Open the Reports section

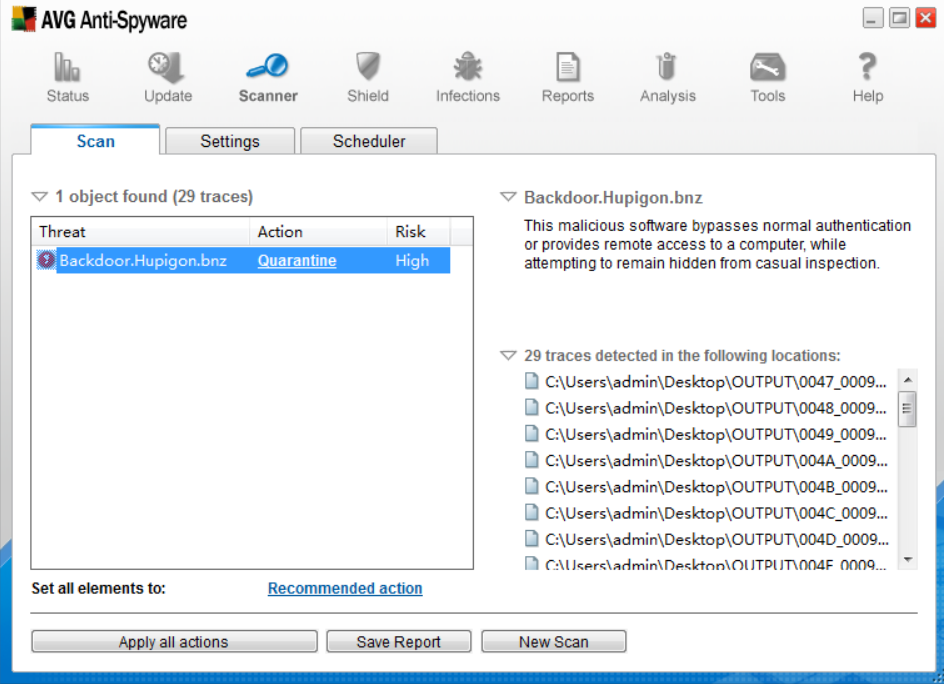point(568,77)
